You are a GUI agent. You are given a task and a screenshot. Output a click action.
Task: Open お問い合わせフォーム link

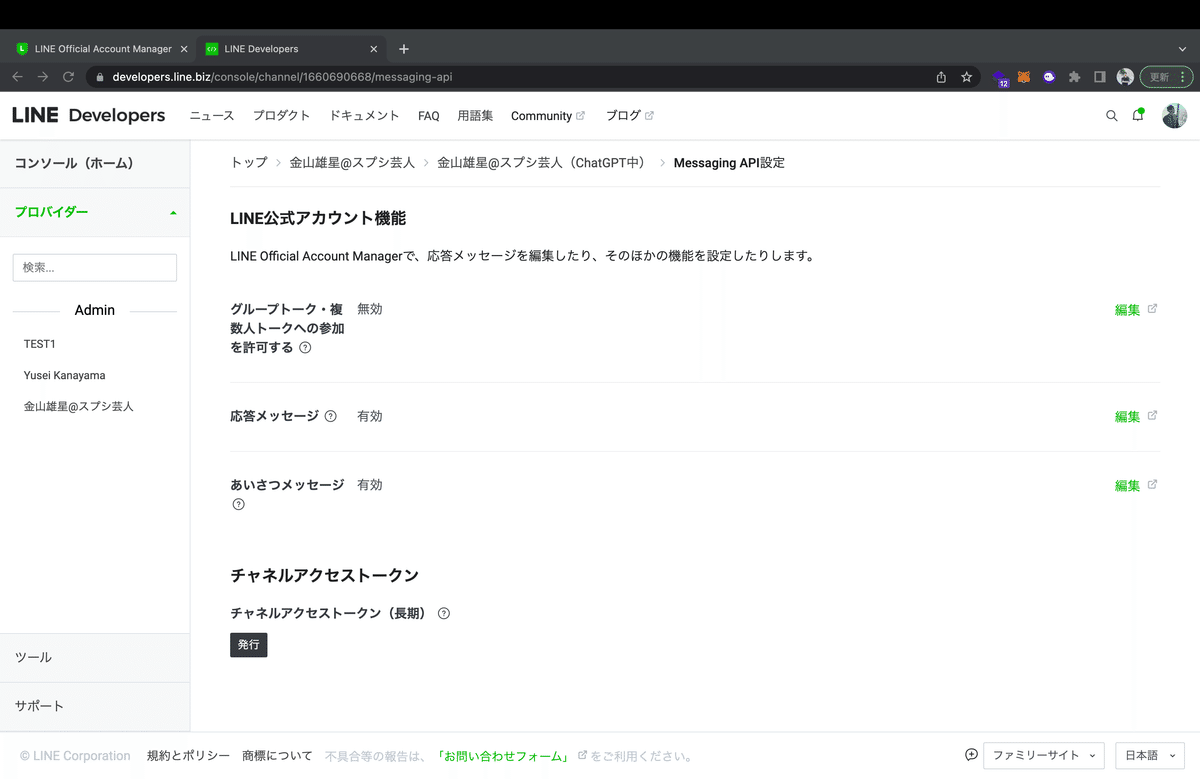point(505,756)
